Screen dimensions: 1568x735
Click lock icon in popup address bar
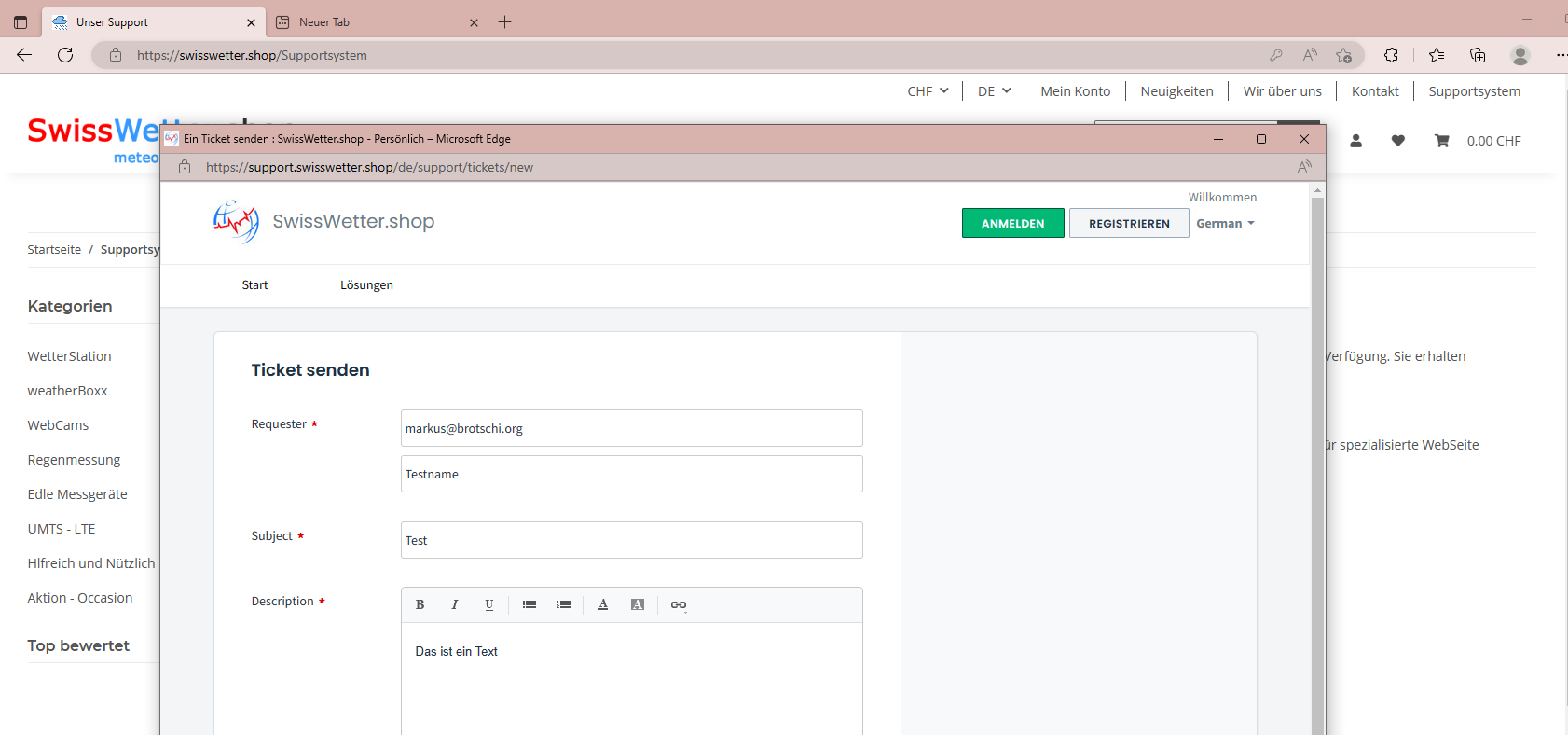185,167
